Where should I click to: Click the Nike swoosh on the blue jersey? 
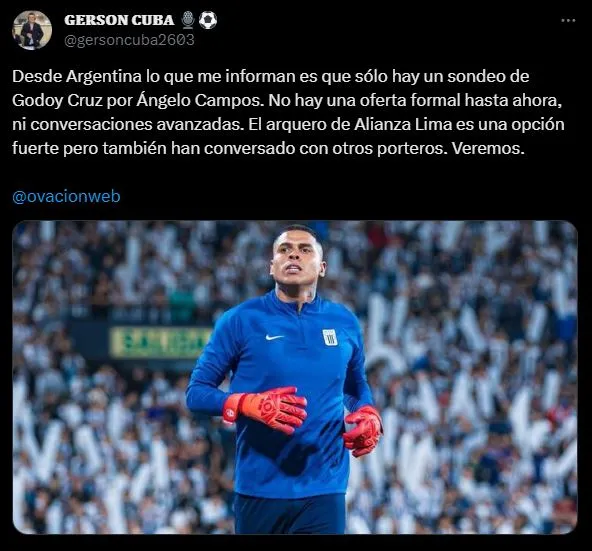pyautogui.click(x=274, y=337)
